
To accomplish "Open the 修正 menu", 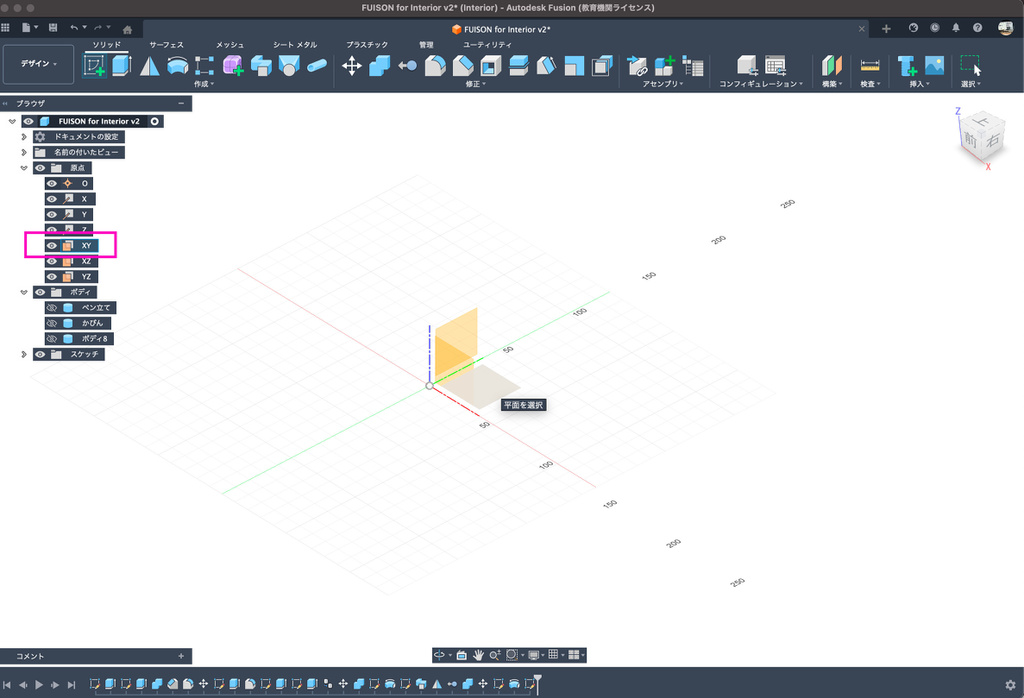I will point(476,84).
